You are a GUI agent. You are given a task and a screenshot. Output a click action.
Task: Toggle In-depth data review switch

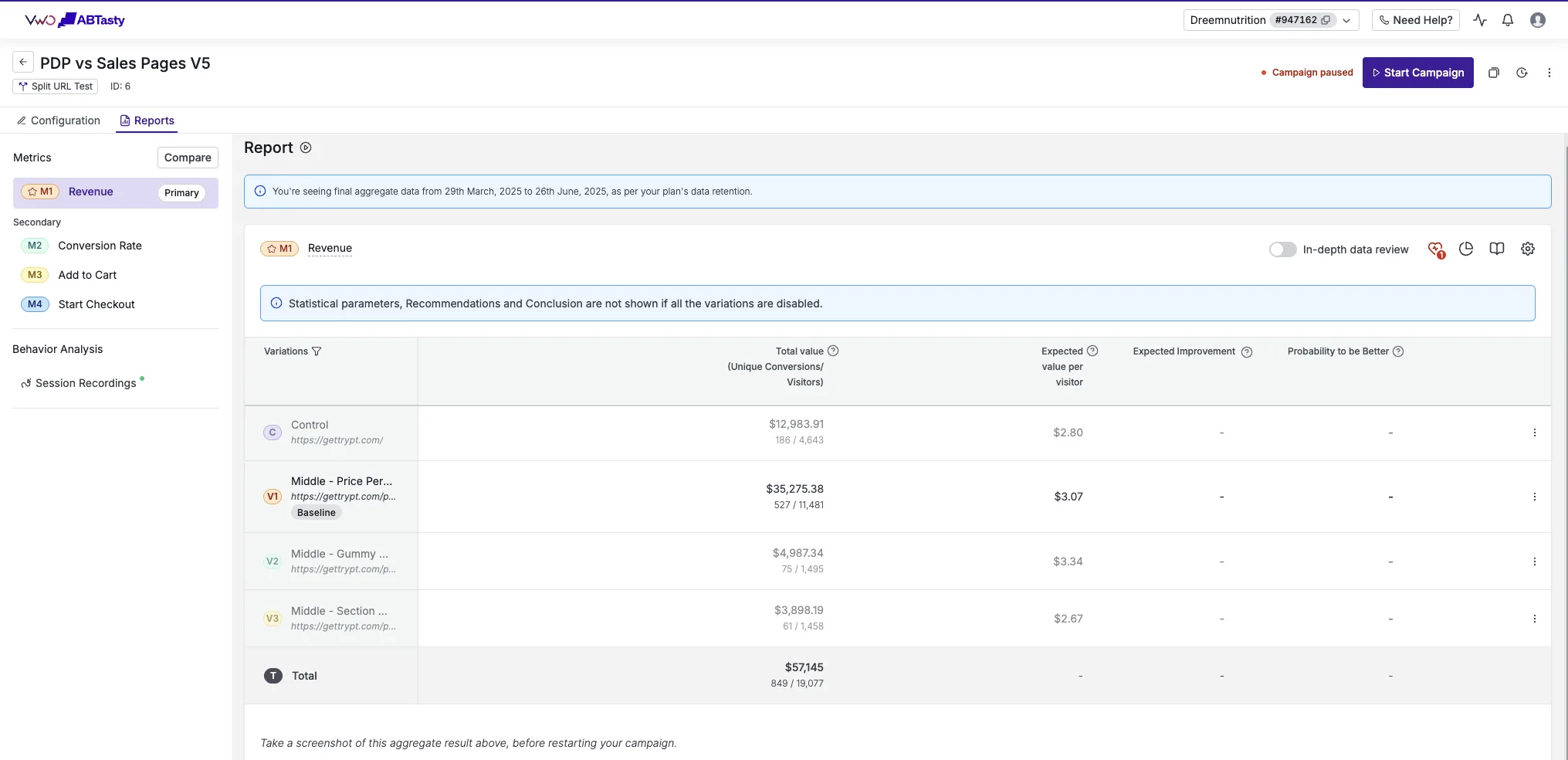[x=1282, y=249]
